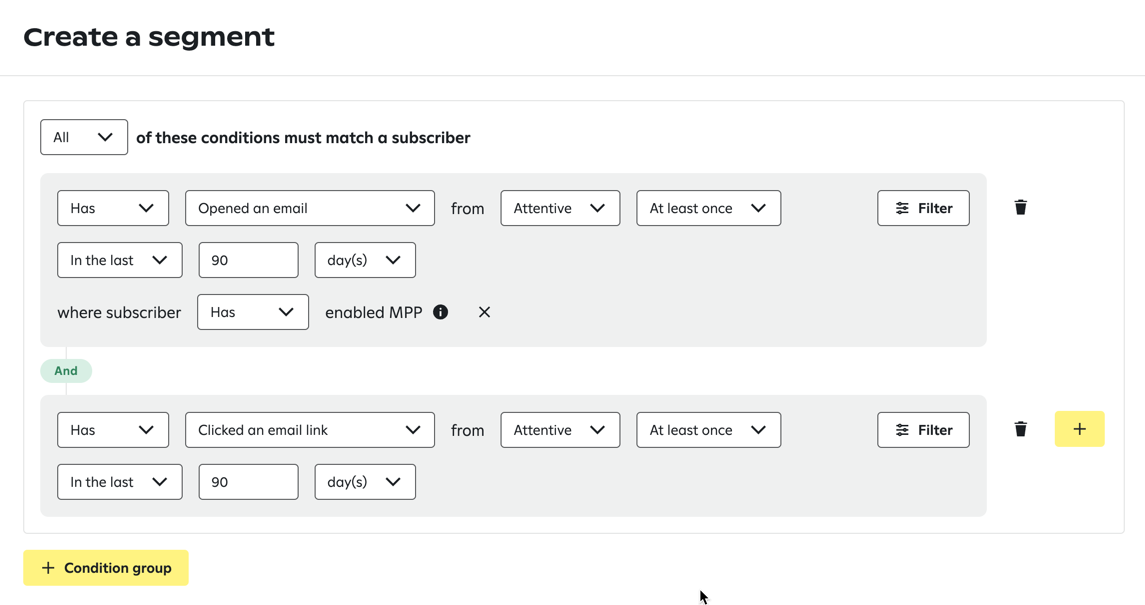Open the "Has" dropdown beside where subscriber

point(252,311)
